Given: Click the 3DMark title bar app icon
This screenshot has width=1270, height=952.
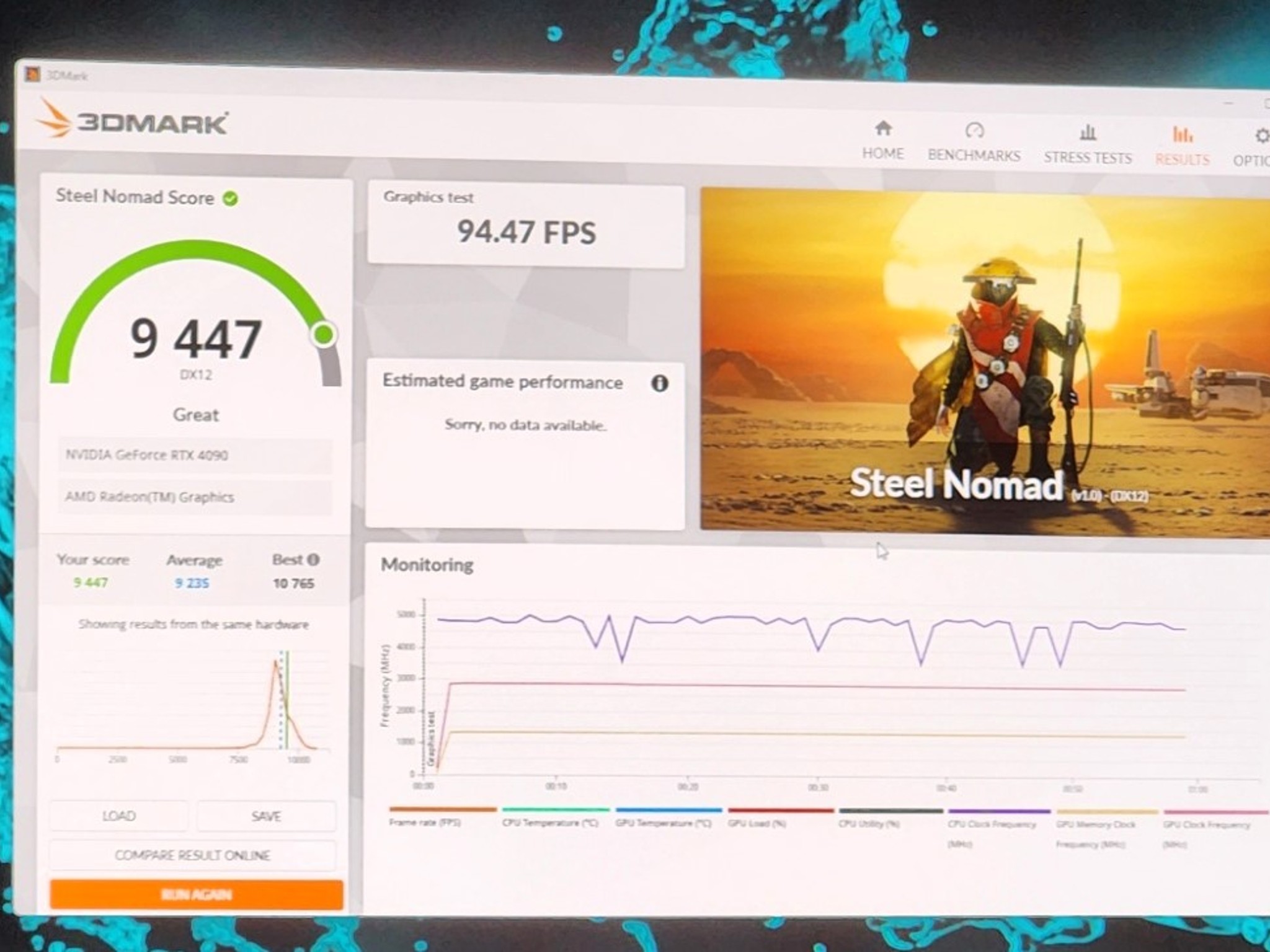Looking at the screenshot, I should click(32, 75).
